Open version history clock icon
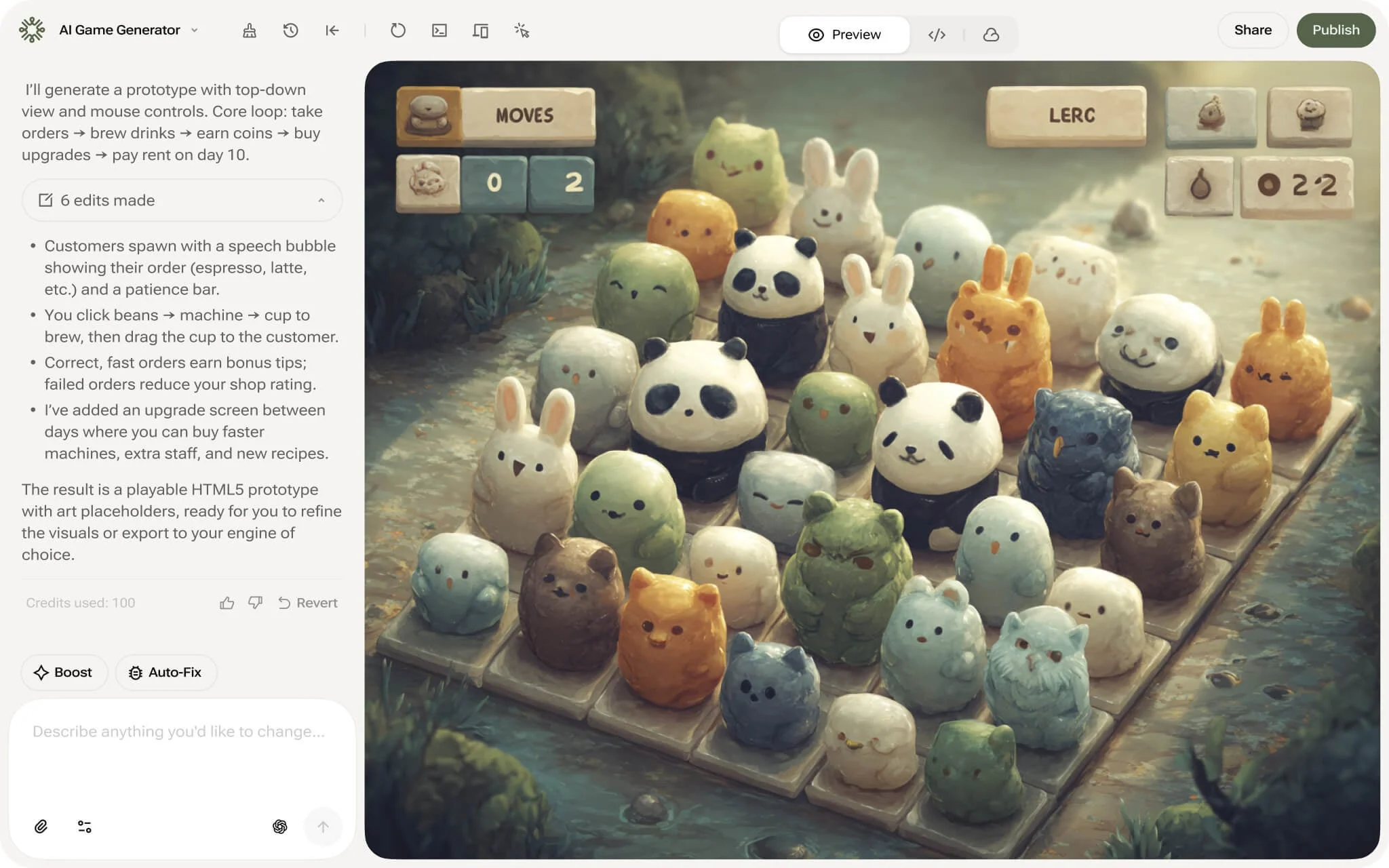 point(290,31)
